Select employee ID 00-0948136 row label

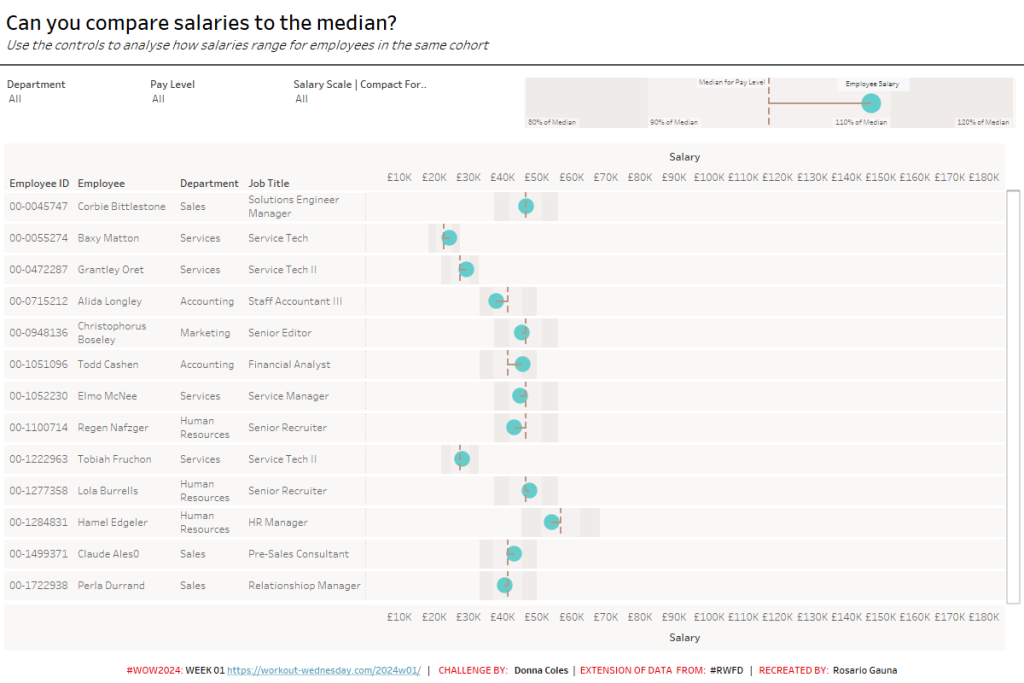[39, 333]
